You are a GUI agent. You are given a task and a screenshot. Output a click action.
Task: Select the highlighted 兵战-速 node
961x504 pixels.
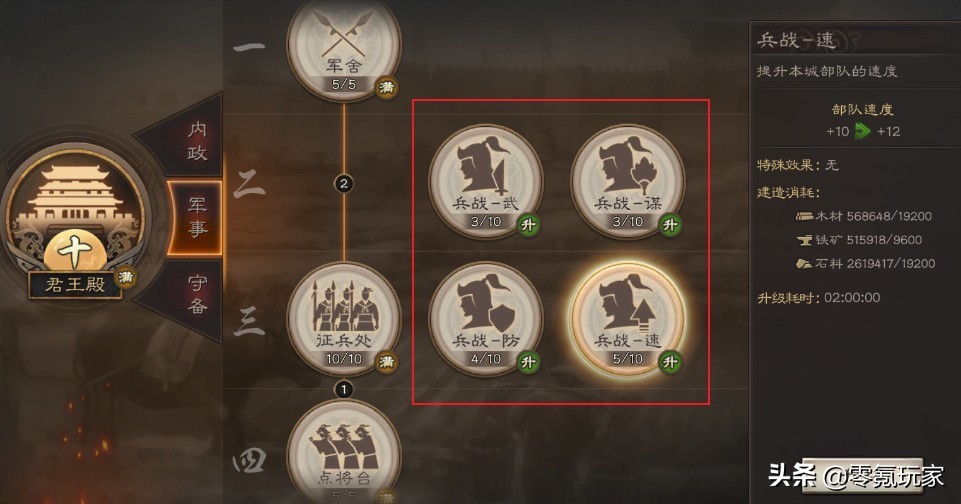(628, 318)
